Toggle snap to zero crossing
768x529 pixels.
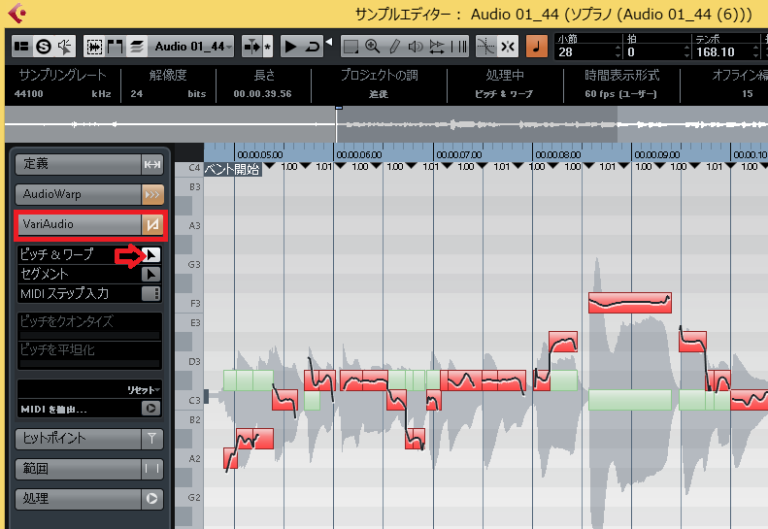coord(486,47)
